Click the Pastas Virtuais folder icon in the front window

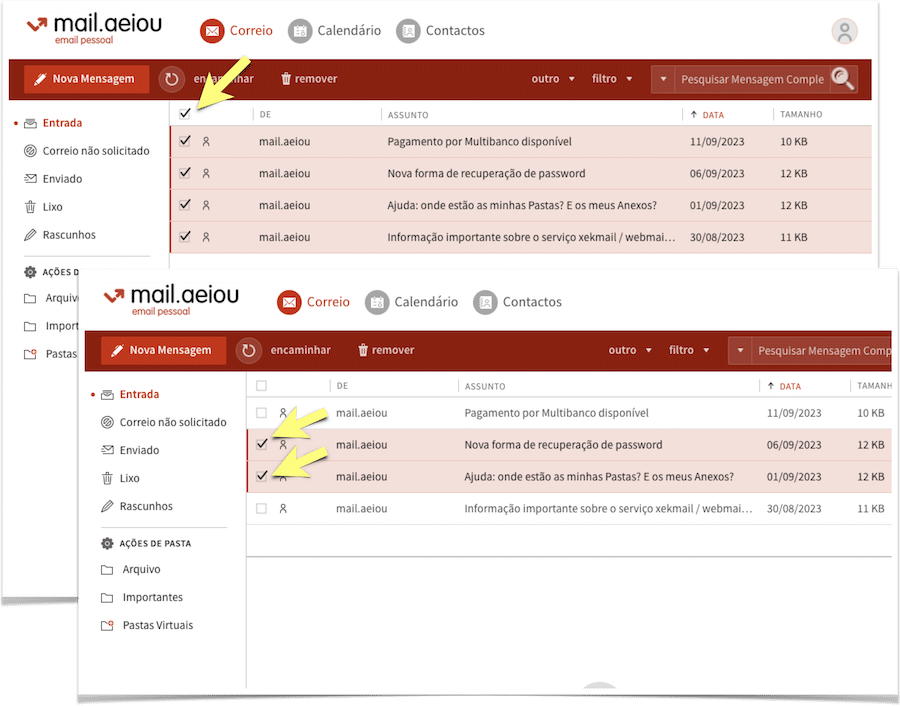tap(108, 626)
